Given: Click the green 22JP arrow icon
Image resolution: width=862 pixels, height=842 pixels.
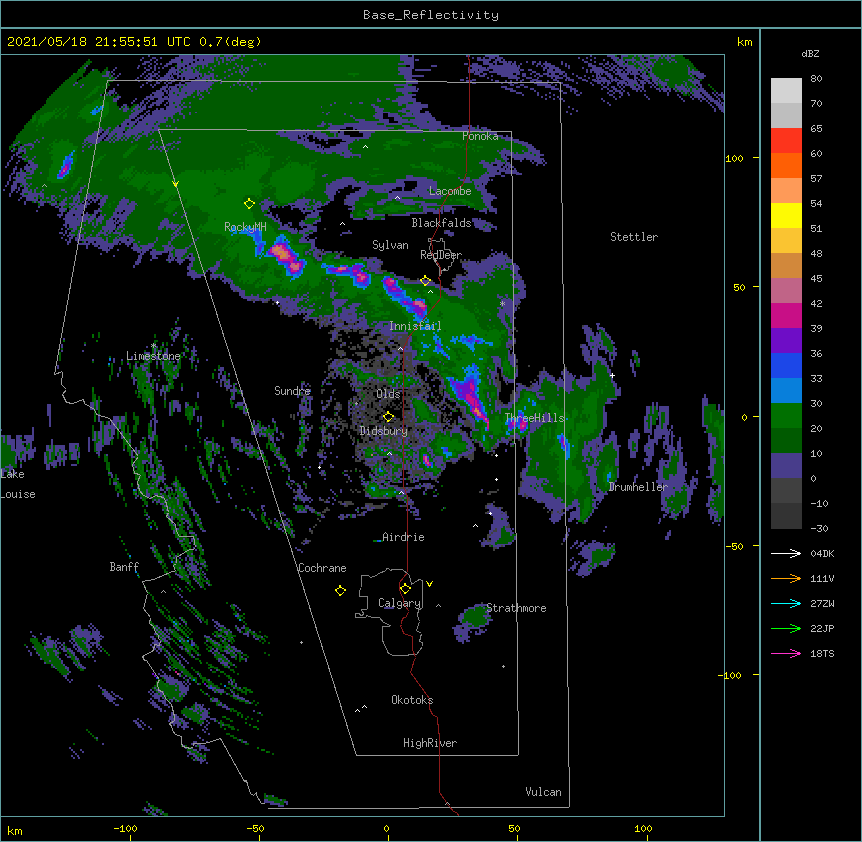Looking at the screenshot, I should tap(786, 628).
